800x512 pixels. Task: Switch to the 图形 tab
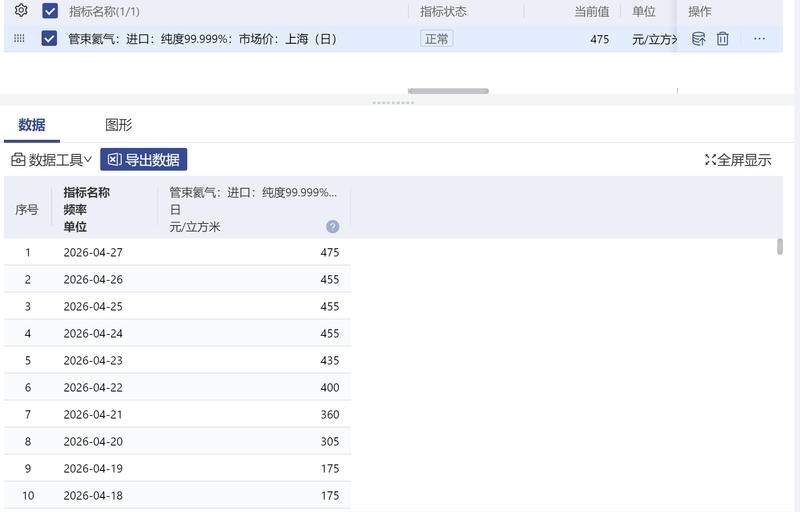119,125
